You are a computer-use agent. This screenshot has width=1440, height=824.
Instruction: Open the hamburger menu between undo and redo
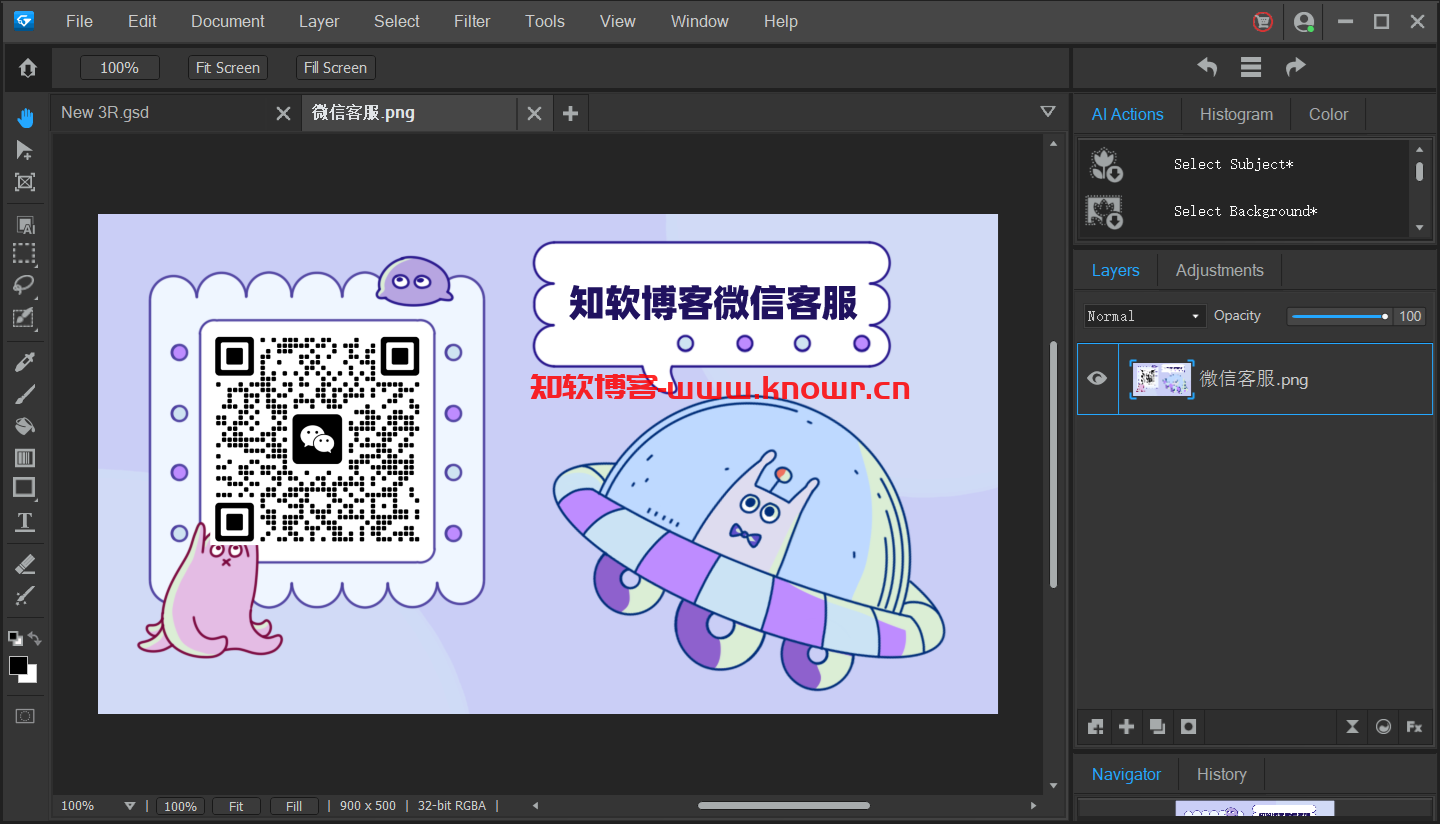tap(1251, 67)
